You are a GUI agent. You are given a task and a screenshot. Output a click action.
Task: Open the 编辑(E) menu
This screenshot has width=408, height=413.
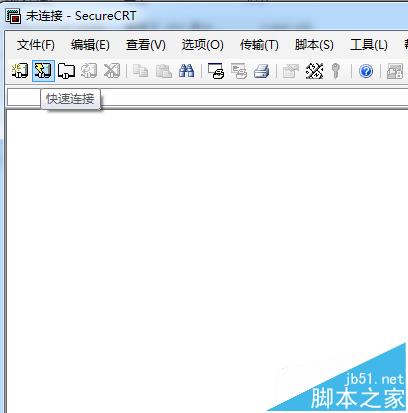(90, 45)
